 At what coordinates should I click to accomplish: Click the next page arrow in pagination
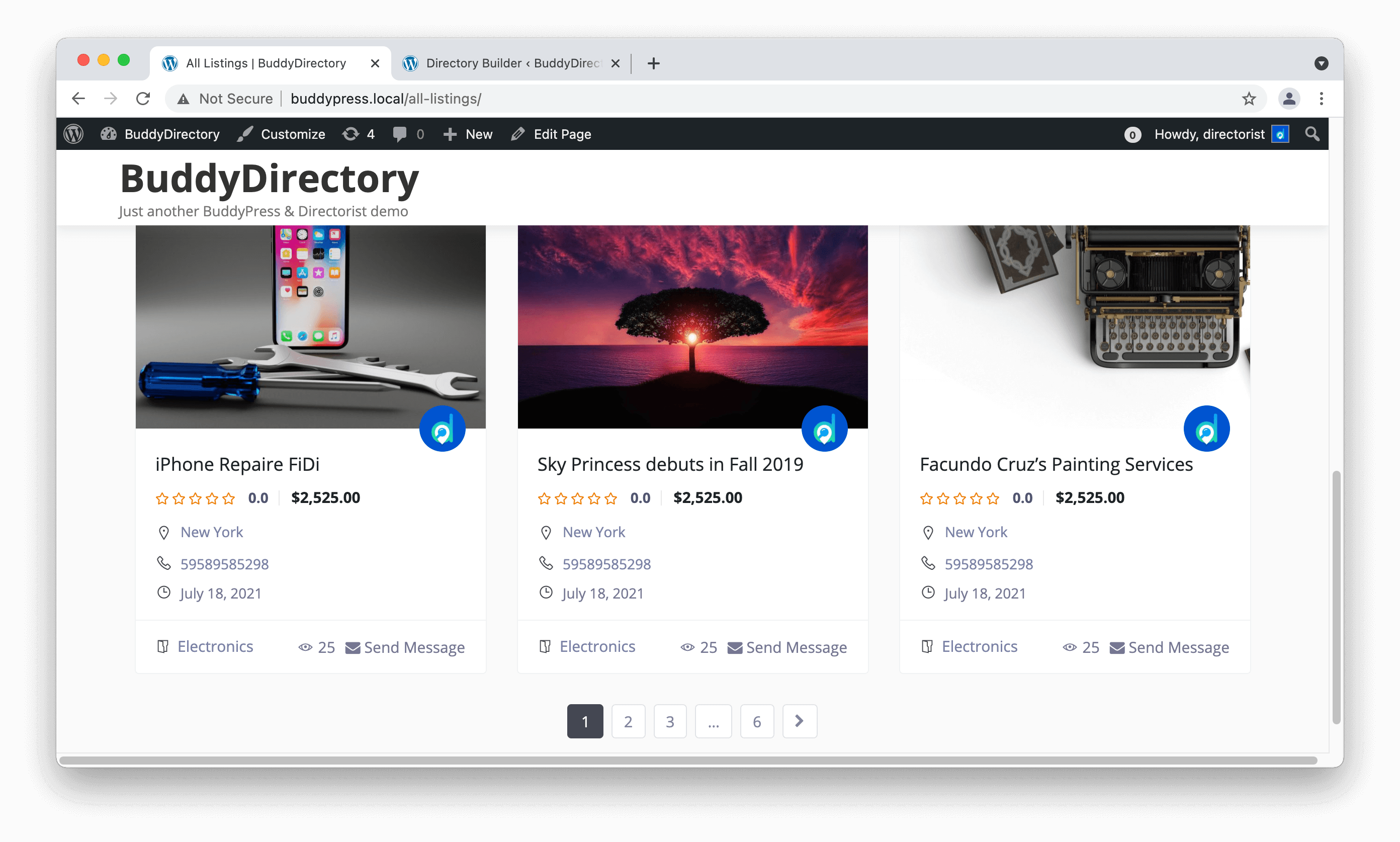click(799, 721)
